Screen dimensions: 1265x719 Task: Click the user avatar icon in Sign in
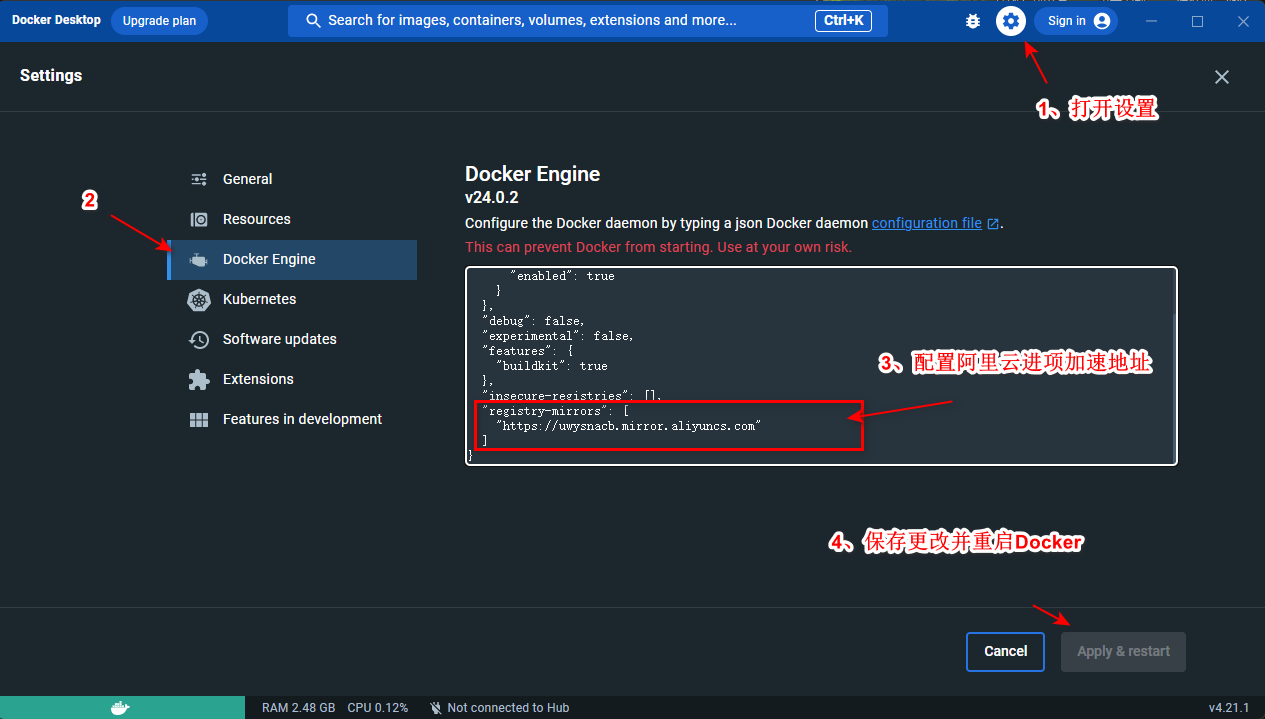tap(1102, 21)
